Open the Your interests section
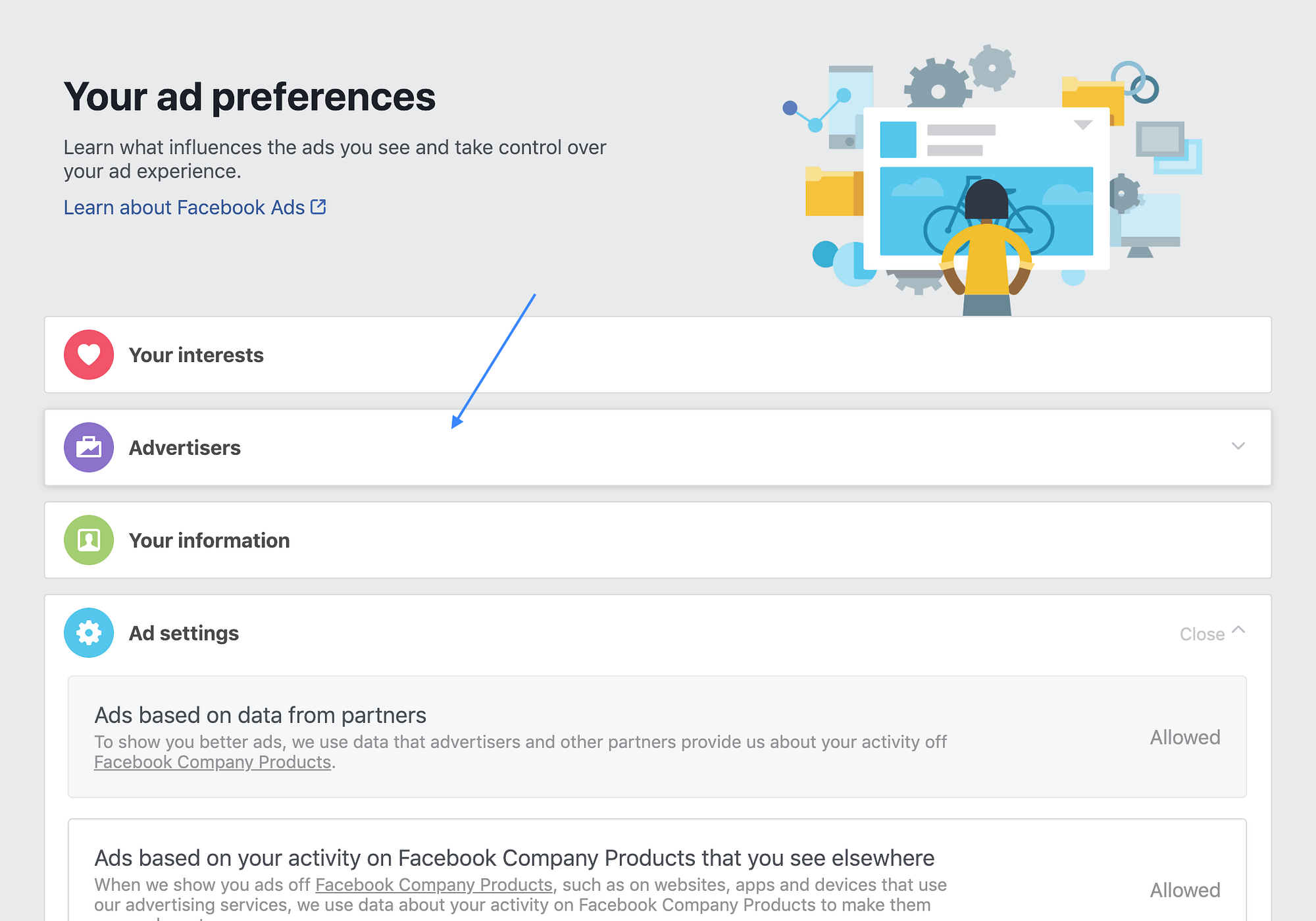Viewport: 1316px width, 921px height. pyautogui.click(x=196, y=355)
